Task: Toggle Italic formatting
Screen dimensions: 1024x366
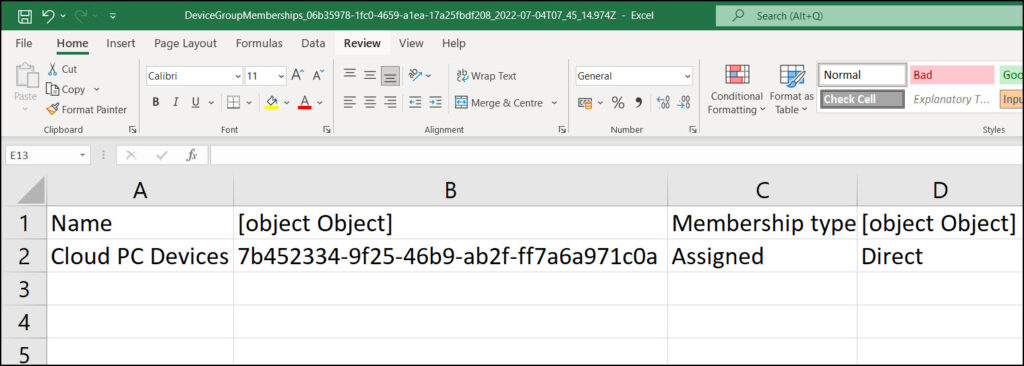Action: (x=175, y=103)
